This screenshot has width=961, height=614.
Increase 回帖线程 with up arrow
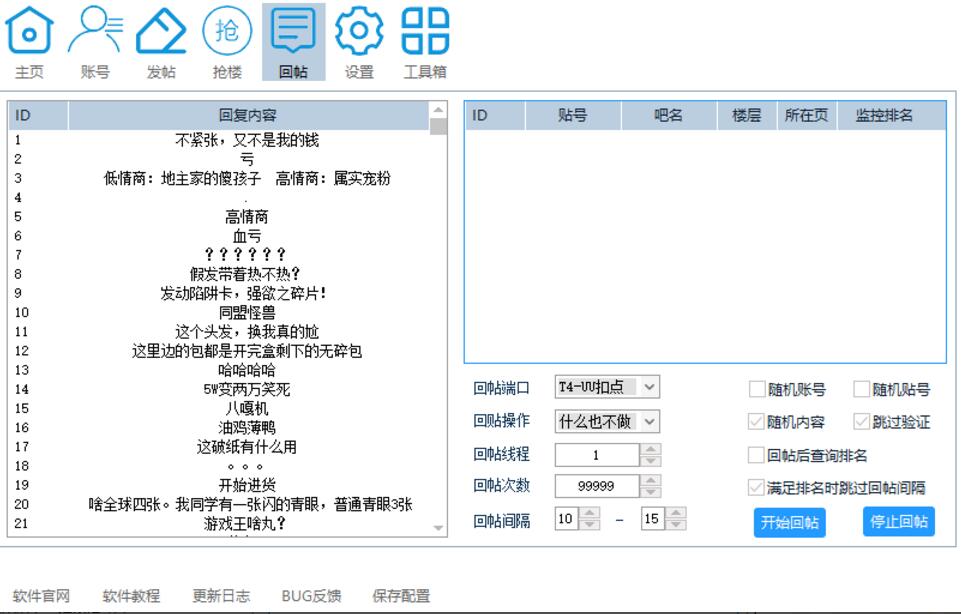coord(650,449)
